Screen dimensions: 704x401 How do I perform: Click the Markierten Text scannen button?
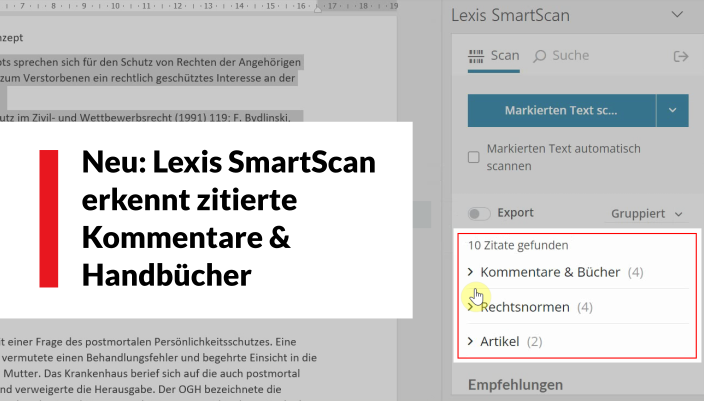point(561,110)
